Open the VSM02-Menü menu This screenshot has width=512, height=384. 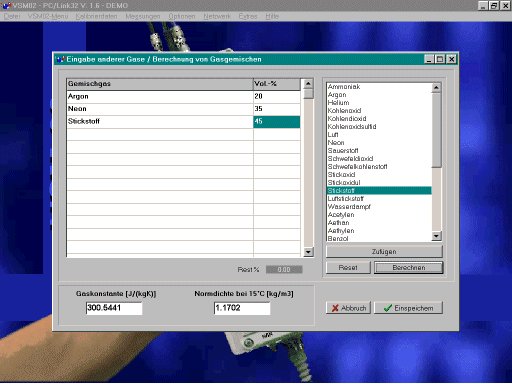(x=48, y=16)
